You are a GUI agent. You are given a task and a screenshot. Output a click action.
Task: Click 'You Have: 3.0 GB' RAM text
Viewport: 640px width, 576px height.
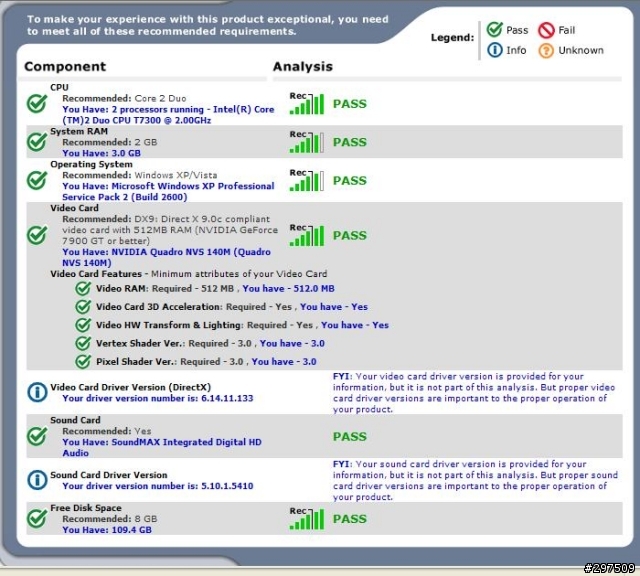pos(101,153)
